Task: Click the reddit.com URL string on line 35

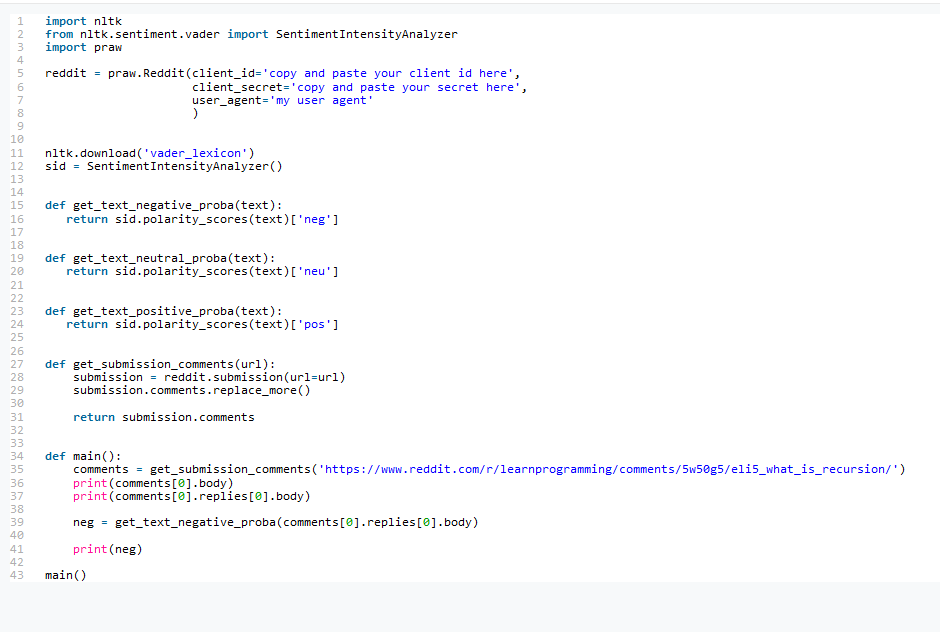Action: coord(608,470)
